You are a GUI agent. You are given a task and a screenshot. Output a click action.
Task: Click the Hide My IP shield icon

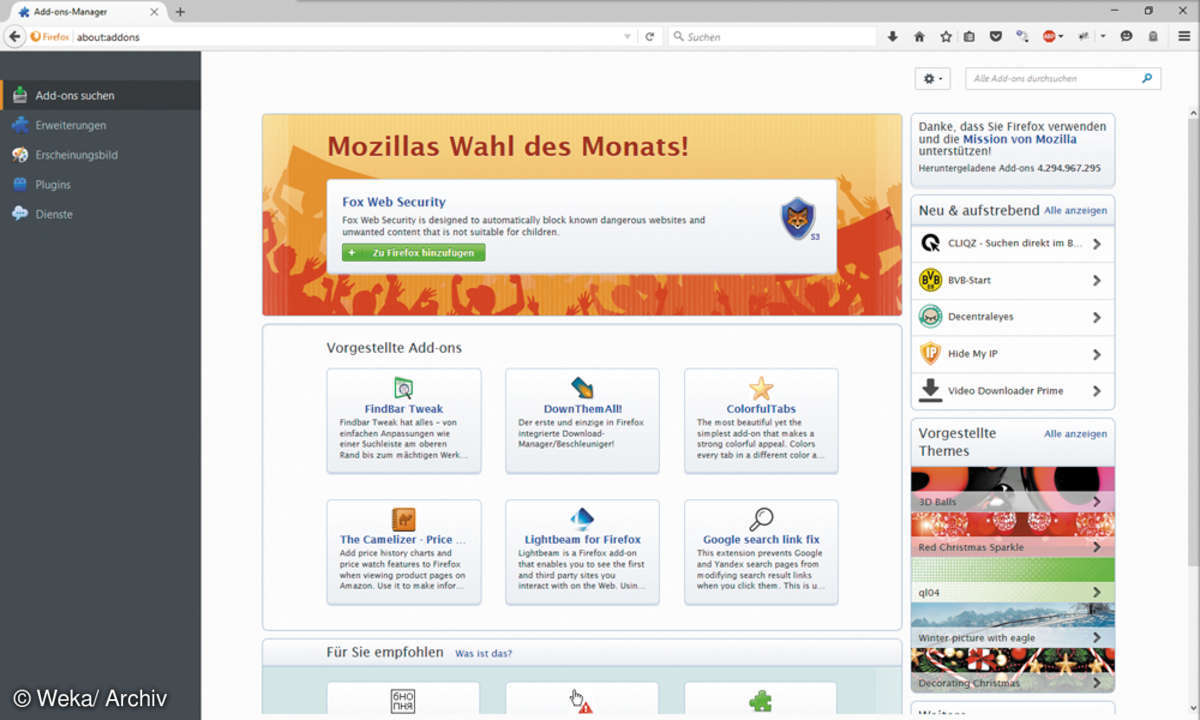(x=930, y=353)
